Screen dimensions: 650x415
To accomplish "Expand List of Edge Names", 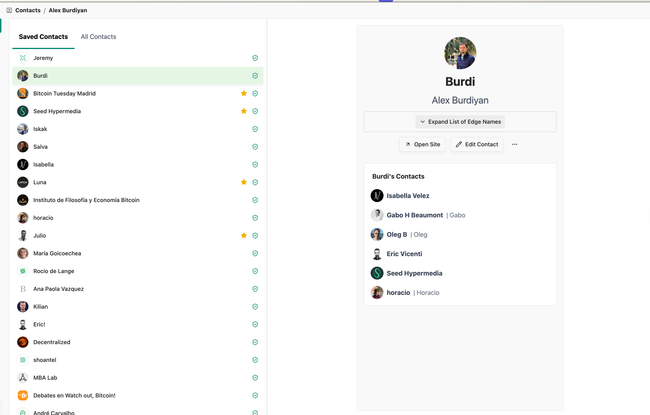I will (x=460, y=122).
